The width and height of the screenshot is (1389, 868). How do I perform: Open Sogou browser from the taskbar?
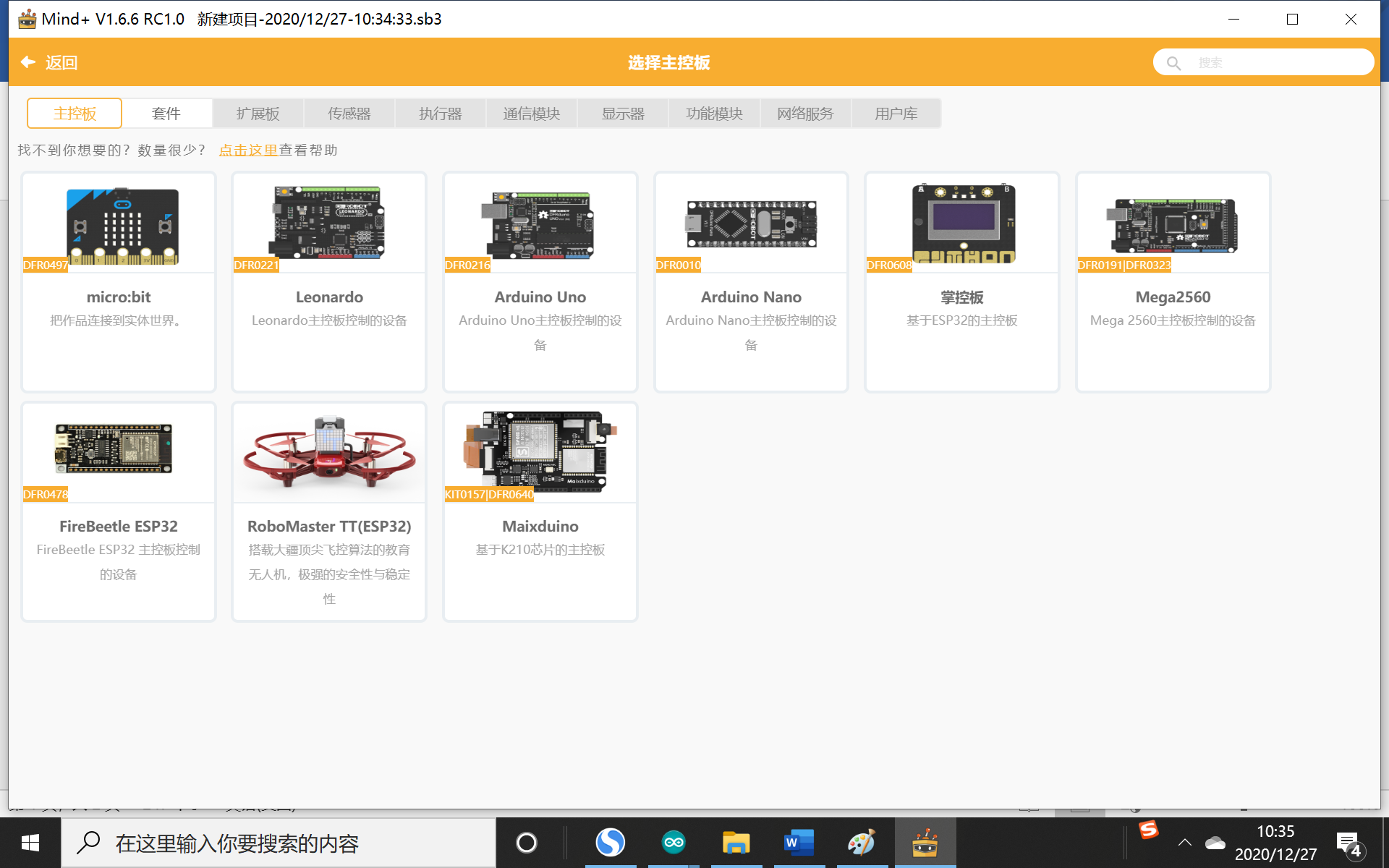[x=610, y=843]
